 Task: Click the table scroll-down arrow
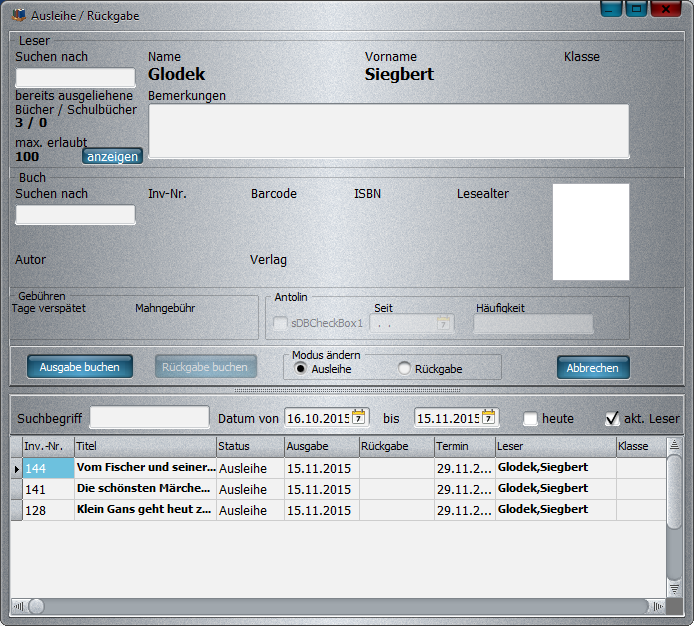674,589
